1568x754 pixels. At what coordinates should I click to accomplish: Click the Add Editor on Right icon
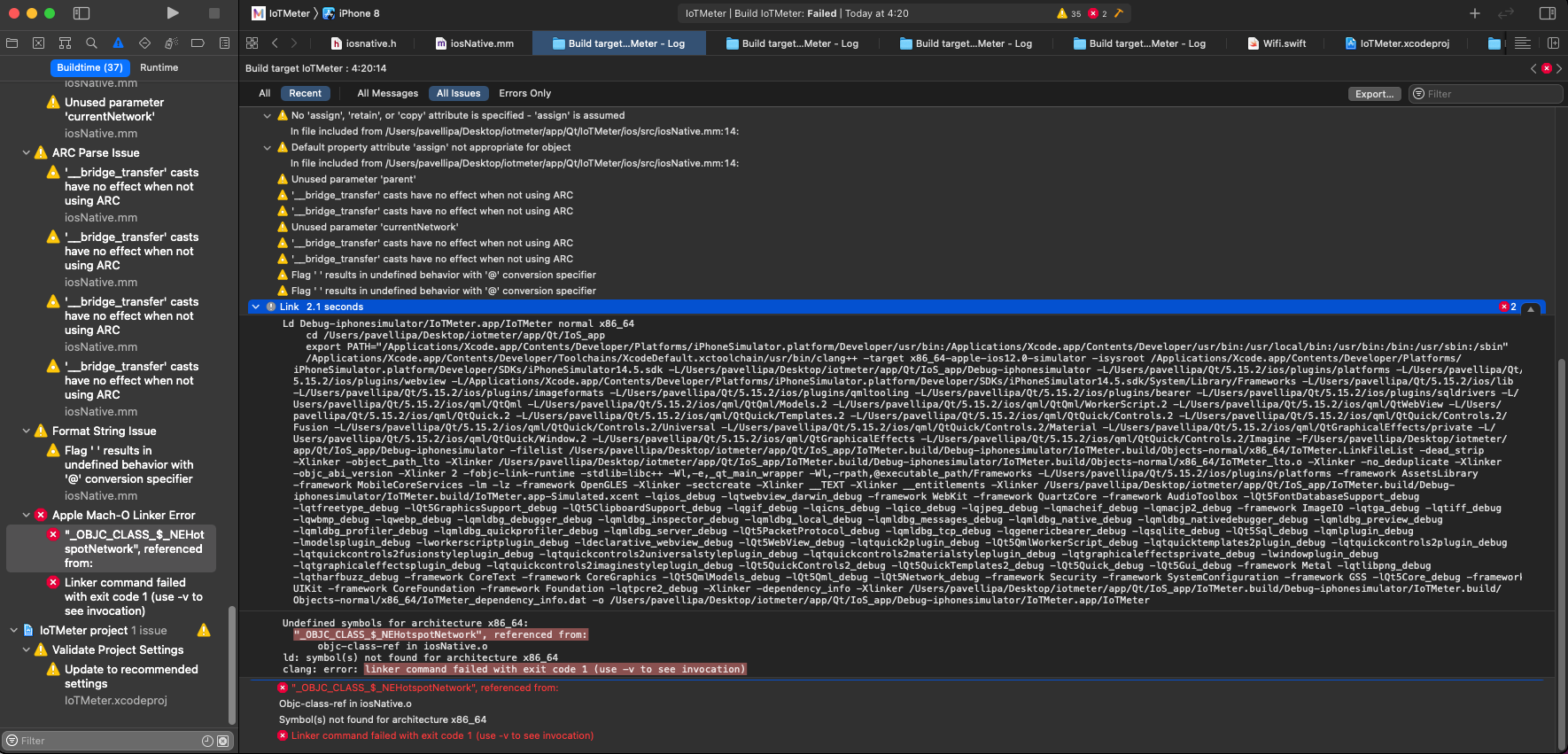(x=1553, y=43)
